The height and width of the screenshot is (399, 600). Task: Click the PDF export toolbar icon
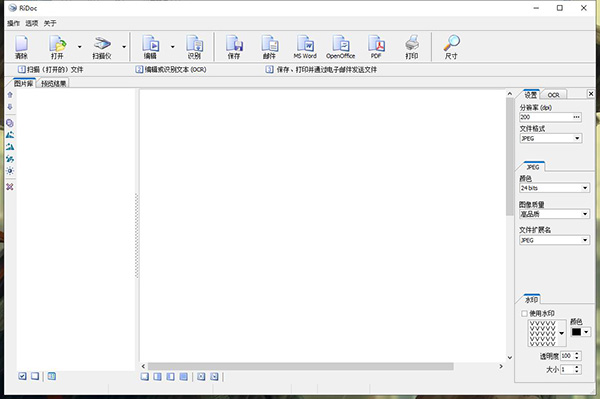376,47
